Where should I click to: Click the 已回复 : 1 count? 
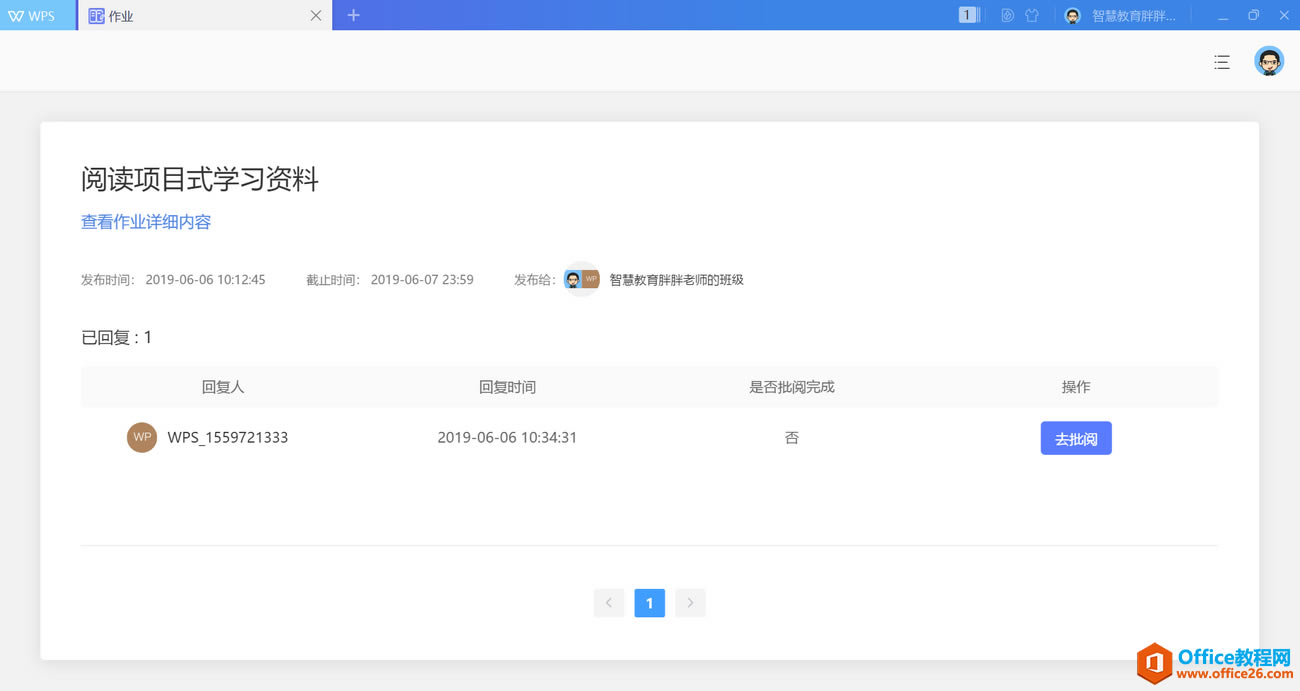pyautogui.click(x=117, y=338)
